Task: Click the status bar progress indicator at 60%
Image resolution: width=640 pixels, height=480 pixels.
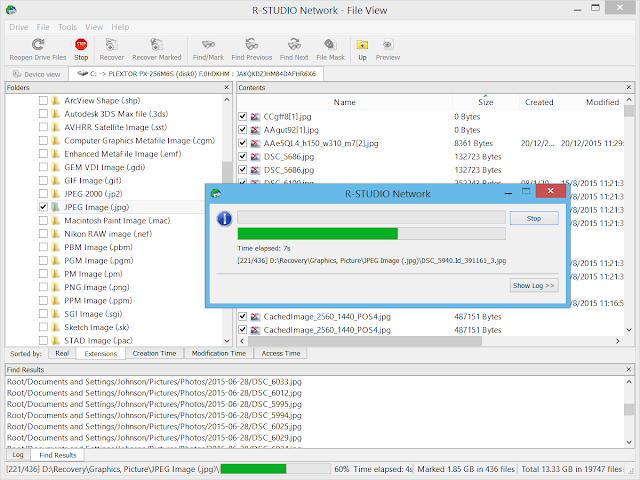Action: pyautogui.click(x=276, y=469)
